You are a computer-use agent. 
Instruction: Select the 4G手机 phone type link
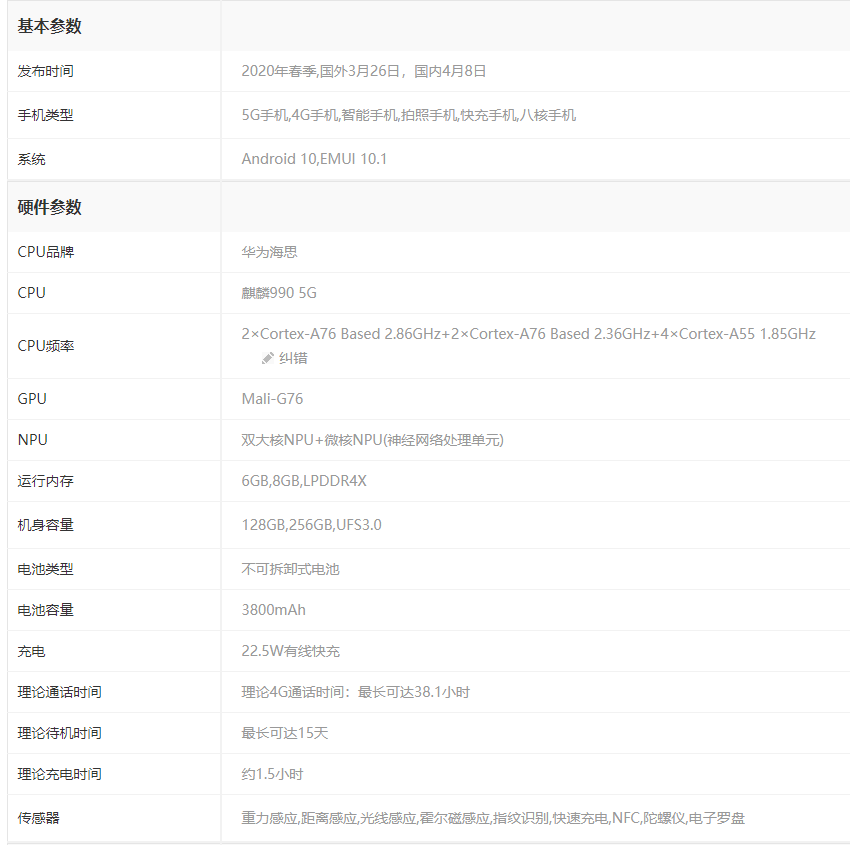(x=314, y=115)
